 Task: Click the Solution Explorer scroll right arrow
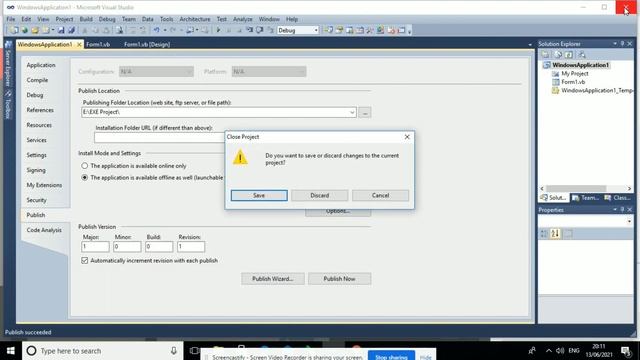pyautogui.click(x=629, y=188)
